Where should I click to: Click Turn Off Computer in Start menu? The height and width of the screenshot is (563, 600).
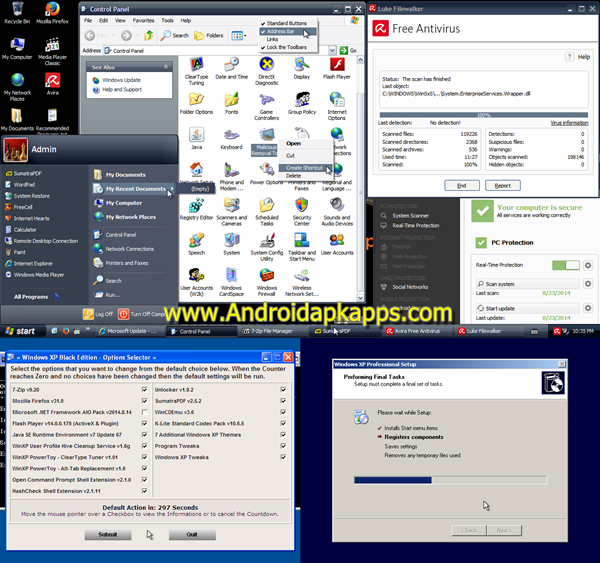pos(142,314)
